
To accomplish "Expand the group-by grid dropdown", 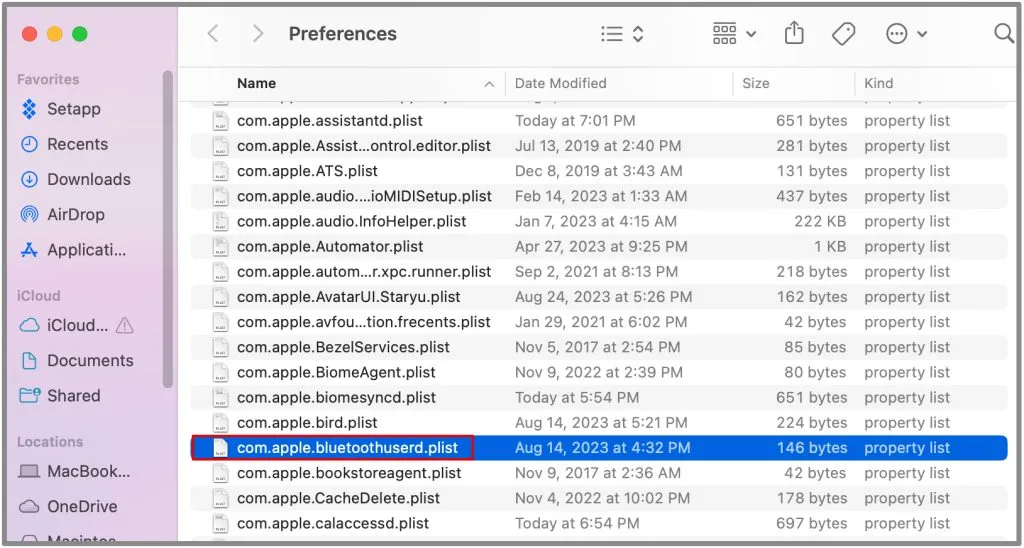I will coord(734,33).
